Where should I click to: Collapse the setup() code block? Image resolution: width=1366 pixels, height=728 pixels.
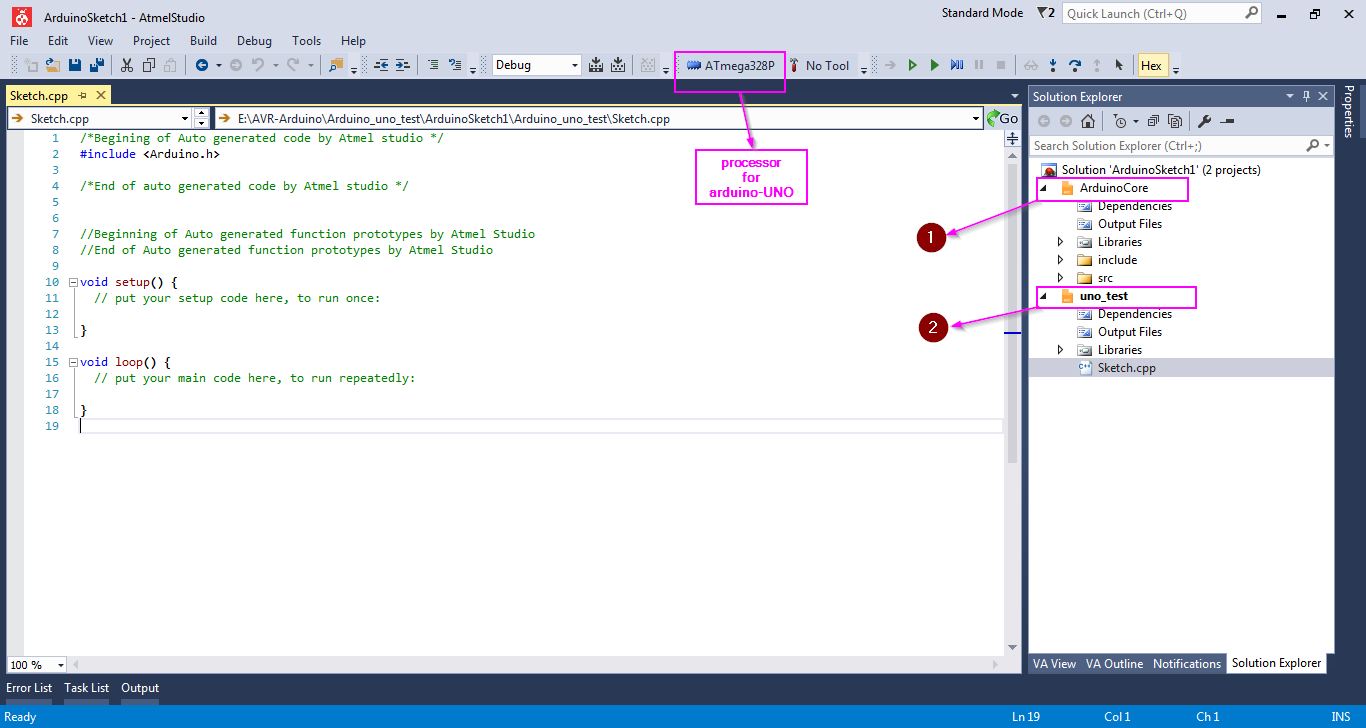click(73, 282)
